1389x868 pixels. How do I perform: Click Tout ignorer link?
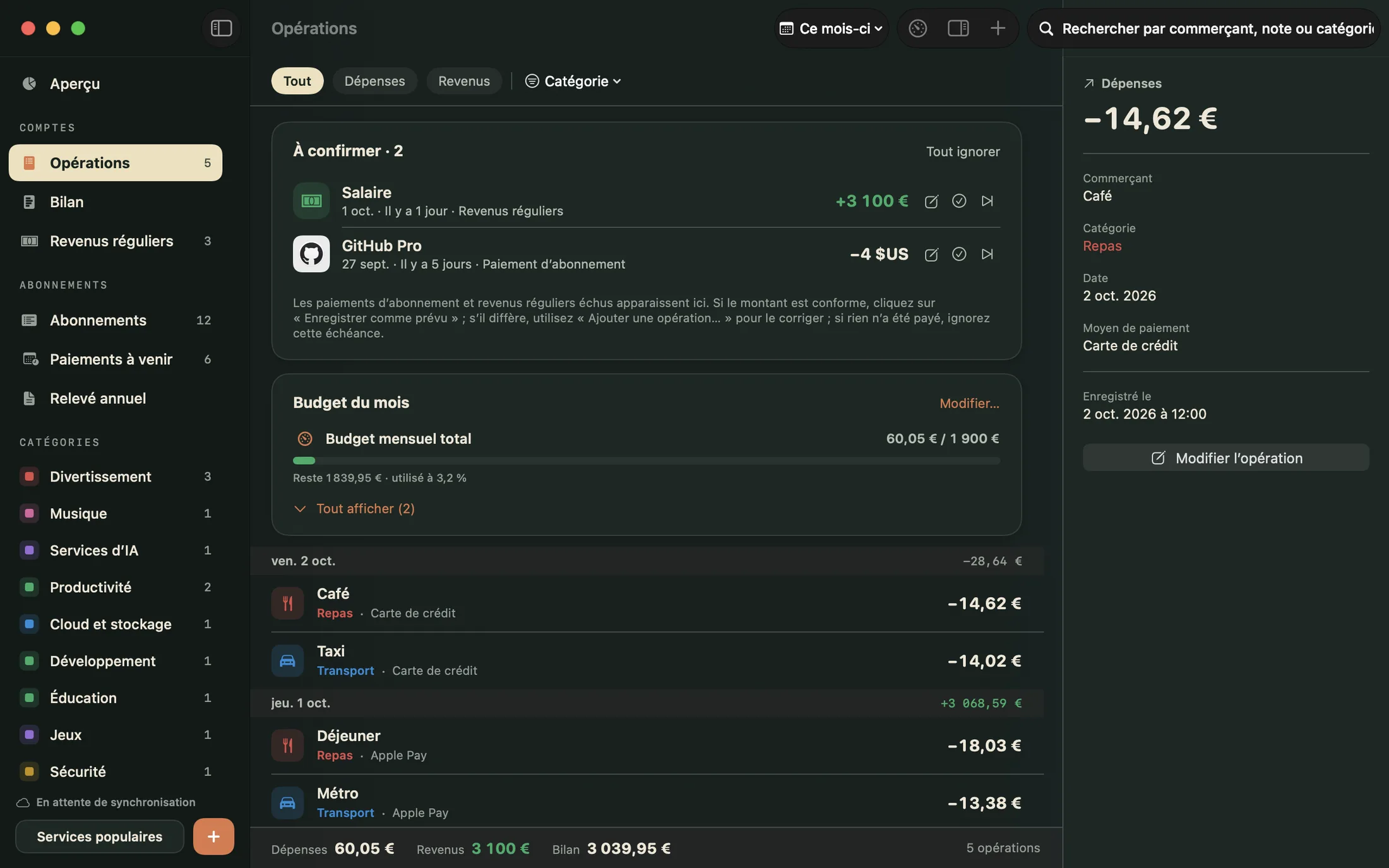[x=963, y=152]
